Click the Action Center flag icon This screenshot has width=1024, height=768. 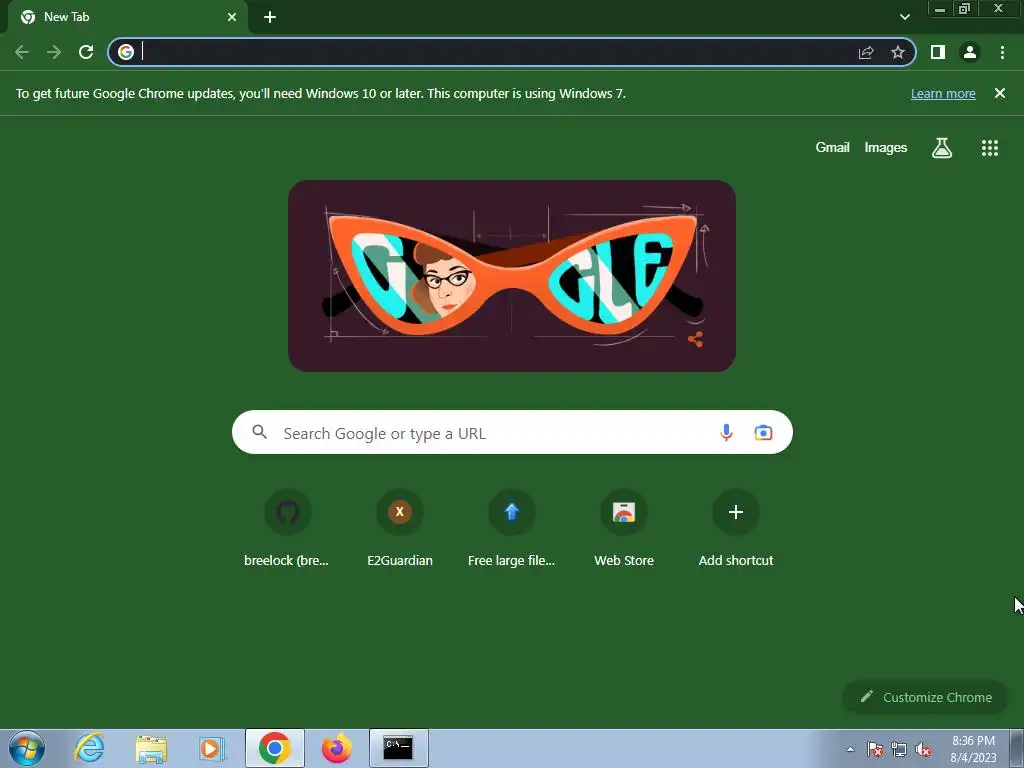[x=875, y=749]
